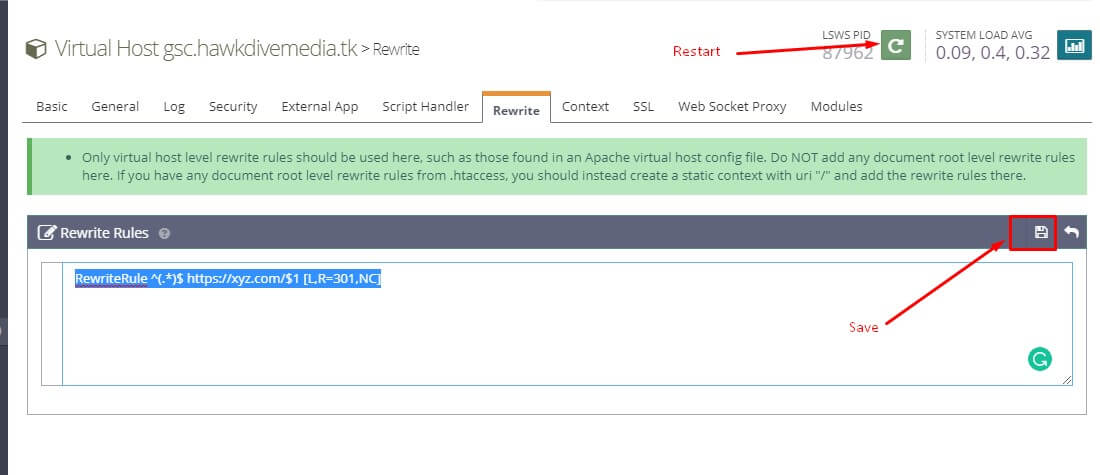Switch to the Basic tab
Viewport: 1100px width, 475px height.
[x=52, y=106]
